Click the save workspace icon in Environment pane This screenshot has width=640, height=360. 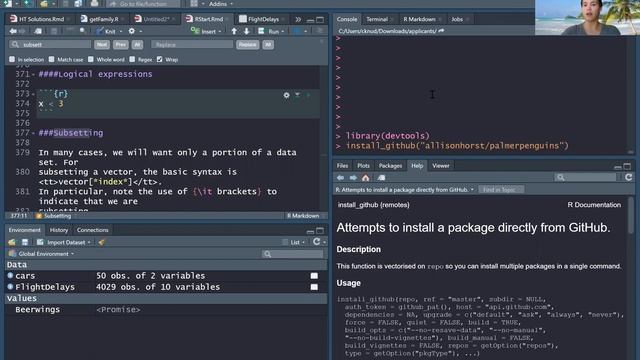pyautogui.click(x=25, y=242)
